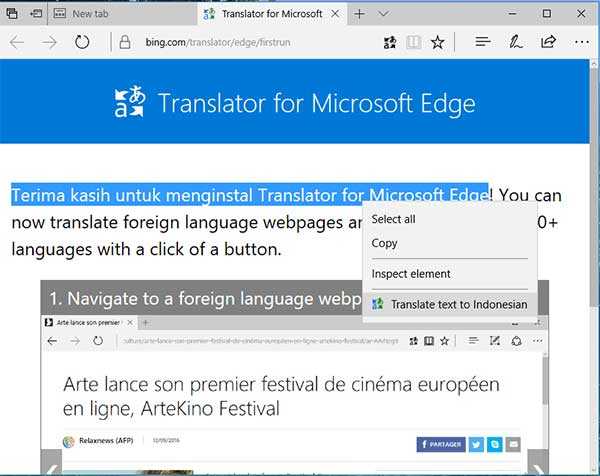Maximize the Edge window
The height and width of the screenshot is (476, 600).
point(547,14)
